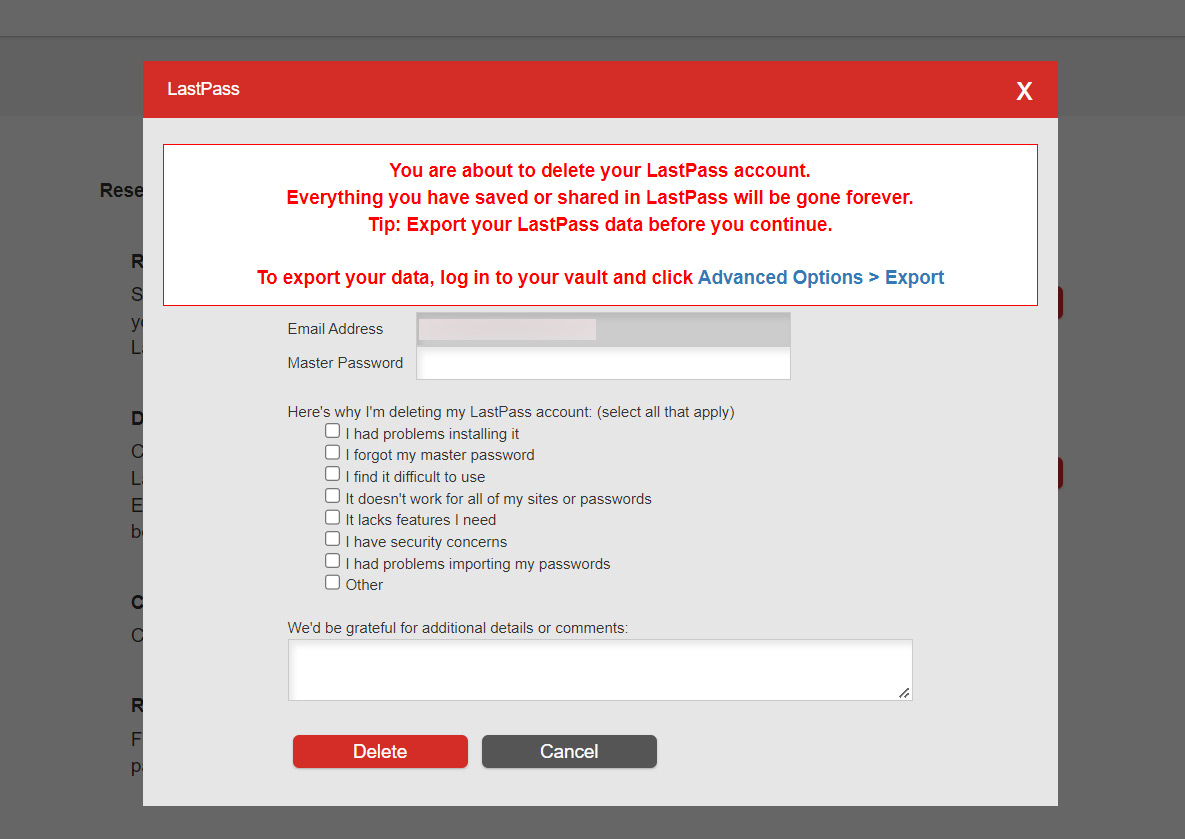Screen dimensions: 1185x839
Task: Click the 'Everything you have saved' warning line
Action: pyautogui.click(x=600, y=197)
